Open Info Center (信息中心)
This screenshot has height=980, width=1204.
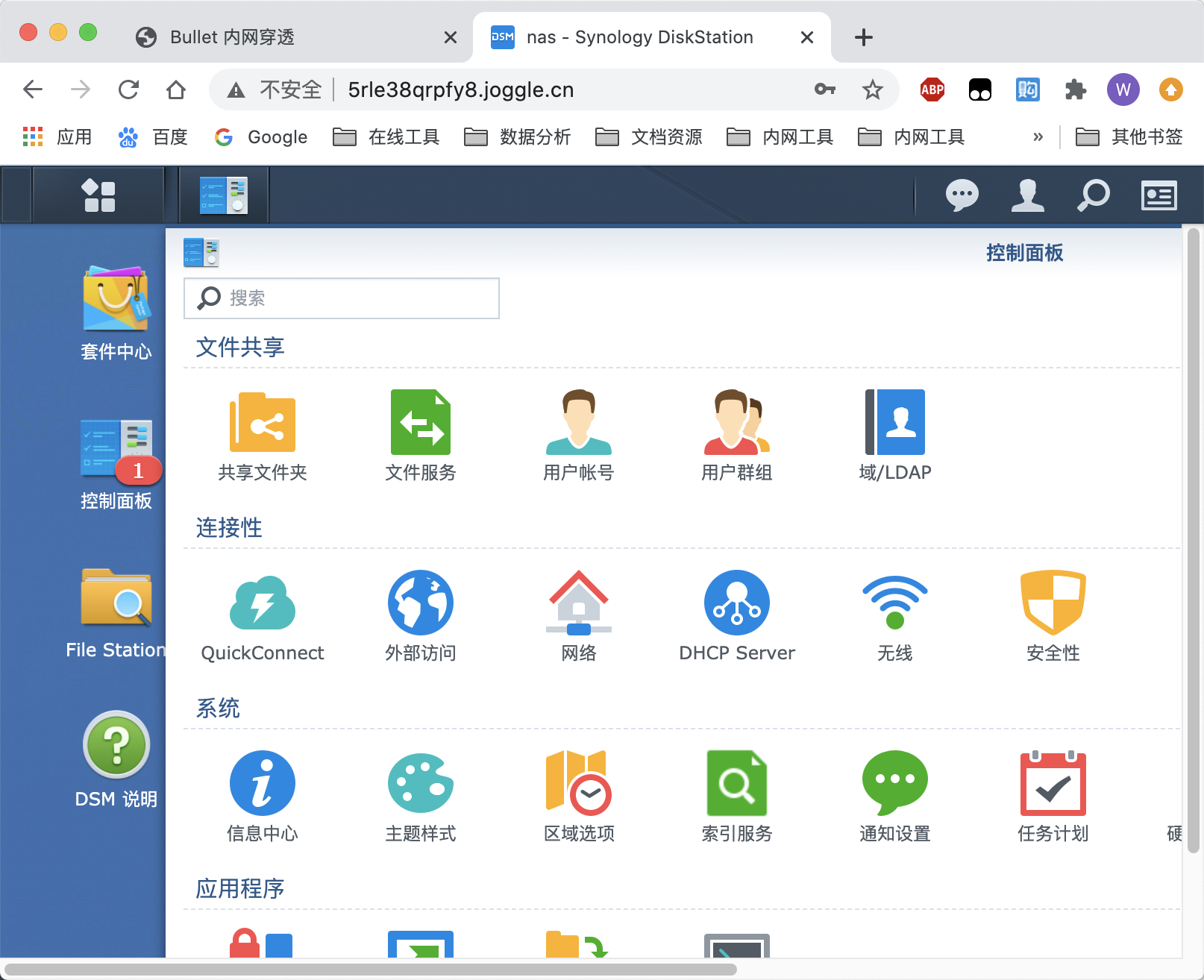point(263,797)
